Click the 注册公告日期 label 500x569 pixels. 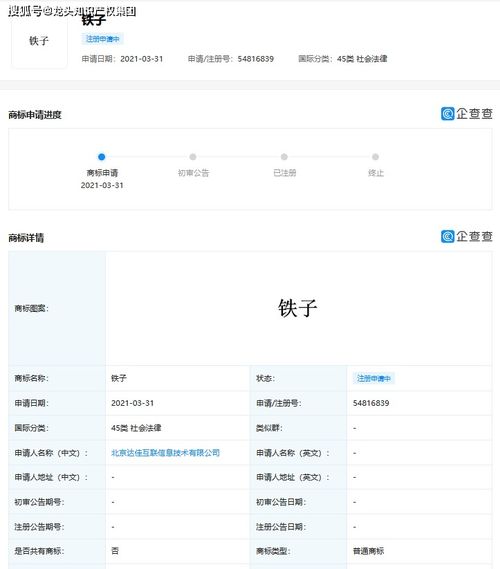pos(281,527)
